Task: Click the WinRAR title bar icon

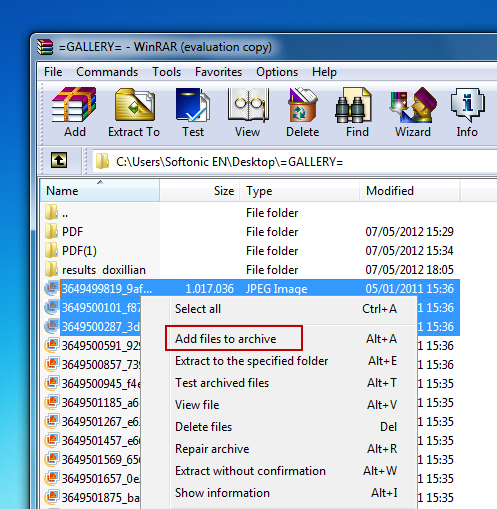Action: pyautogui.click(x=45, y=47)
